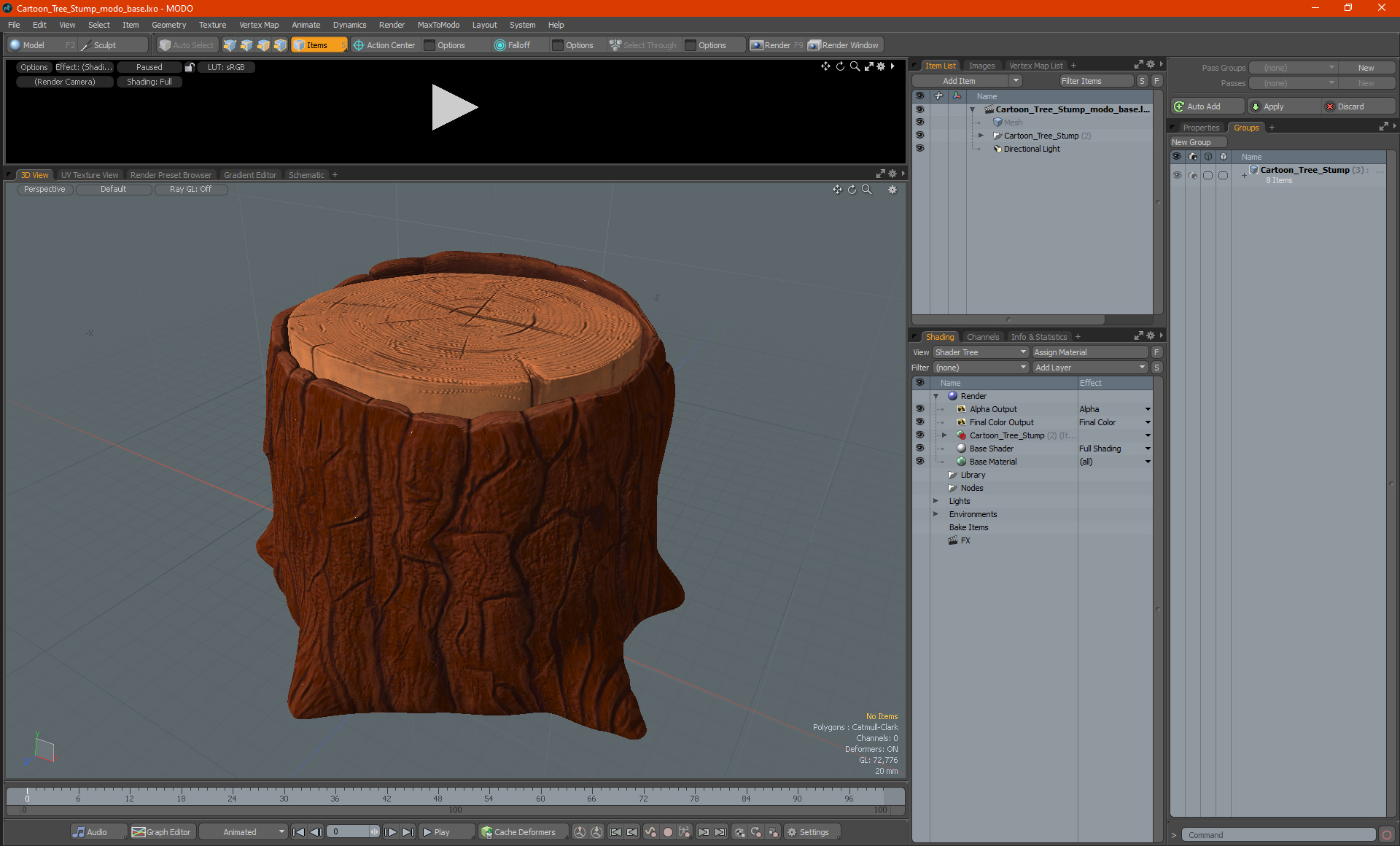Open Add Layer dropdown
Screen dimensions: 1400x846
pos(1091,368)
